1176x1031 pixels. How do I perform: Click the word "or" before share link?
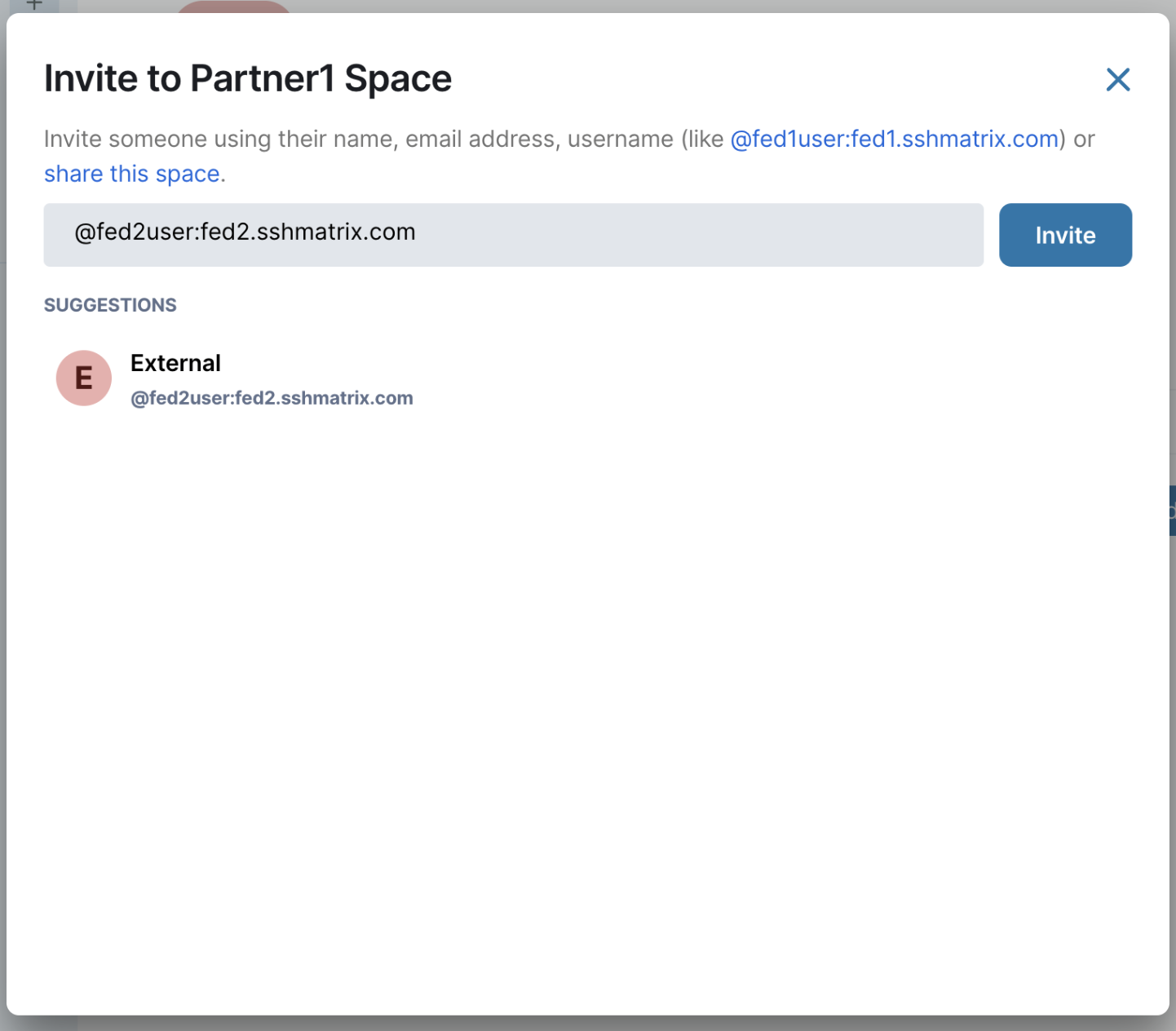[x=1084, y=139]
